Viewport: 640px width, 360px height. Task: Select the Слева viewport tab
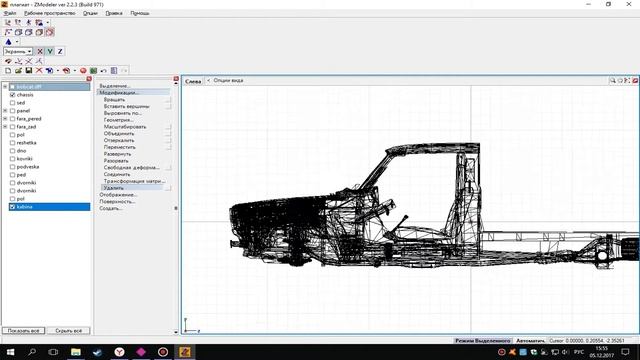(193, 81)
